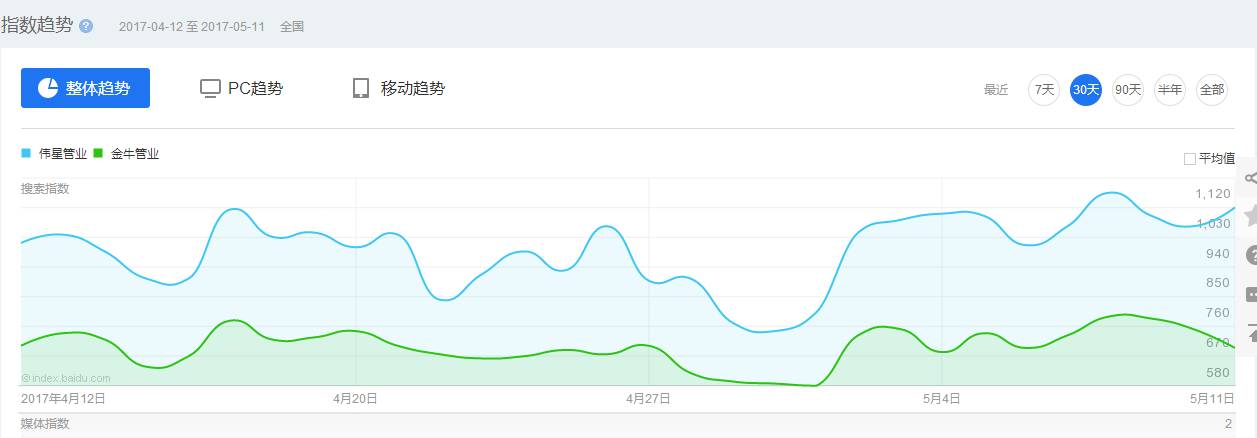
Task: Open the 移动趋势 tab
Action: tap(399, 88)
